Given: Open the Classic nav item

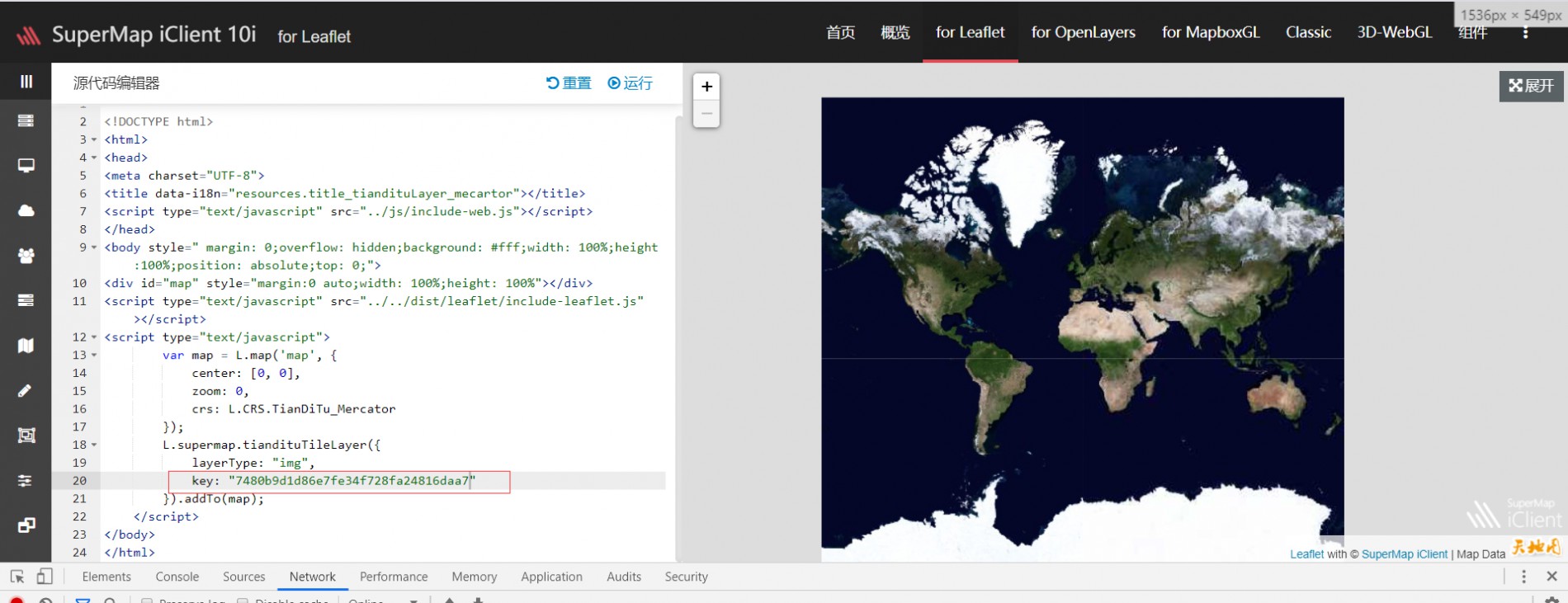Looking at the screenshot, I should click(1308, 32).
